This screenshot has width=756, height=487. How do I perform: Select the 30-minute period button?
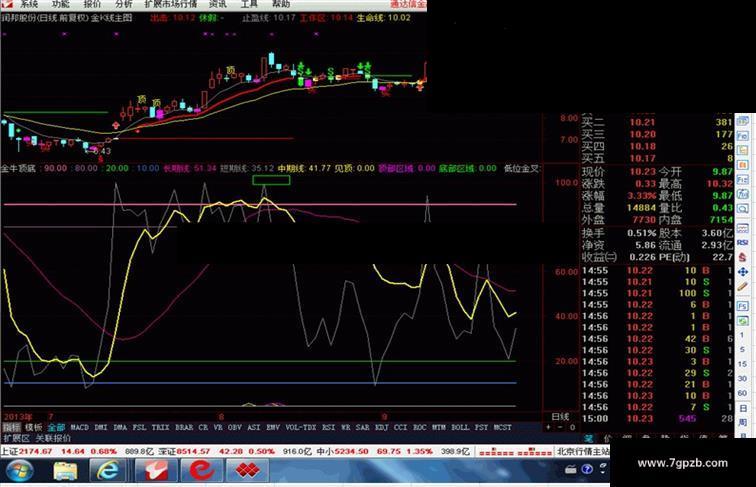742,379
